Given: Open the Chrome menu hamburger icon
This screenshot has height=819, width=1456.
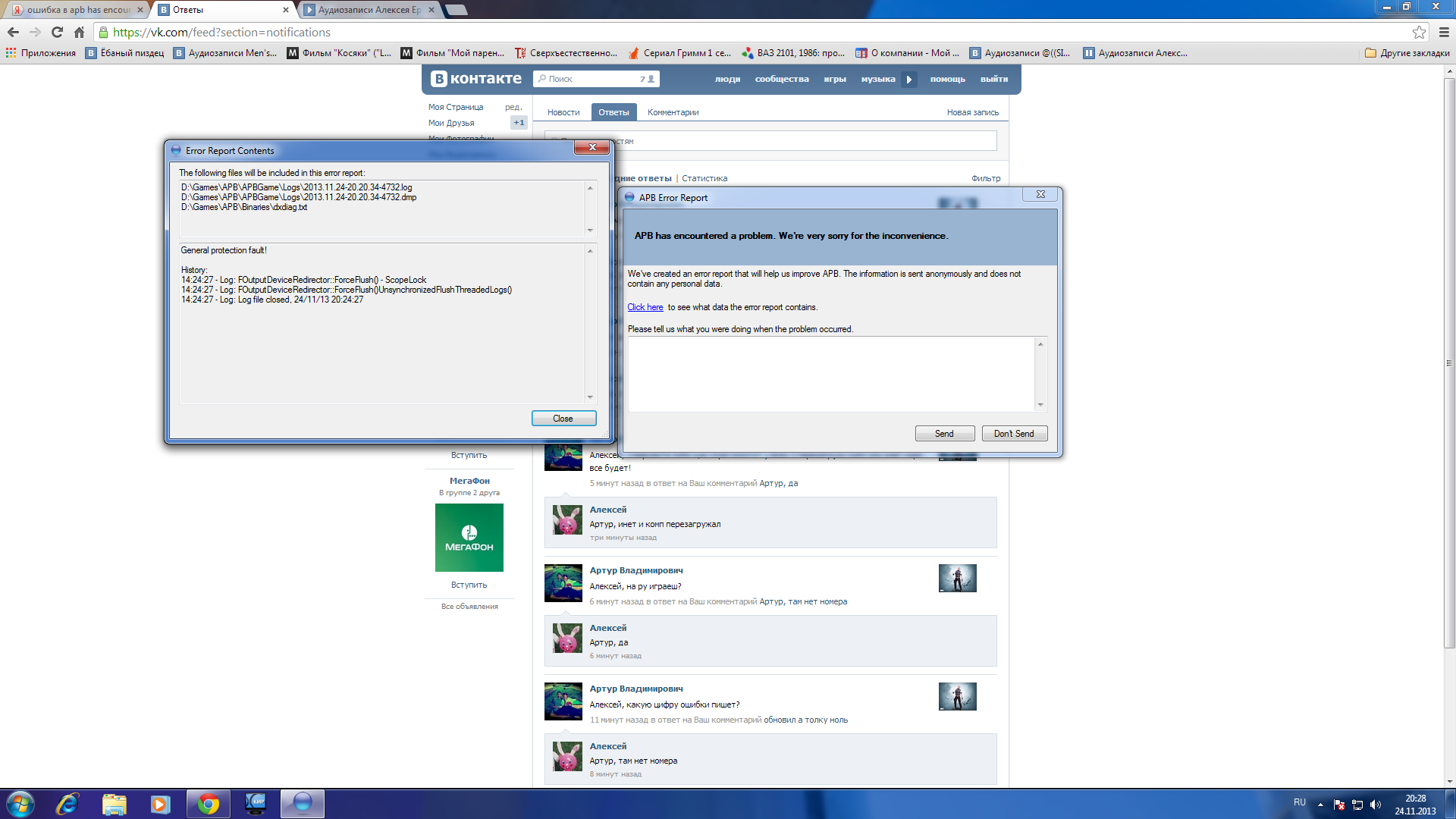Looking at the screenshot, I should click(x=1444, y=32).
